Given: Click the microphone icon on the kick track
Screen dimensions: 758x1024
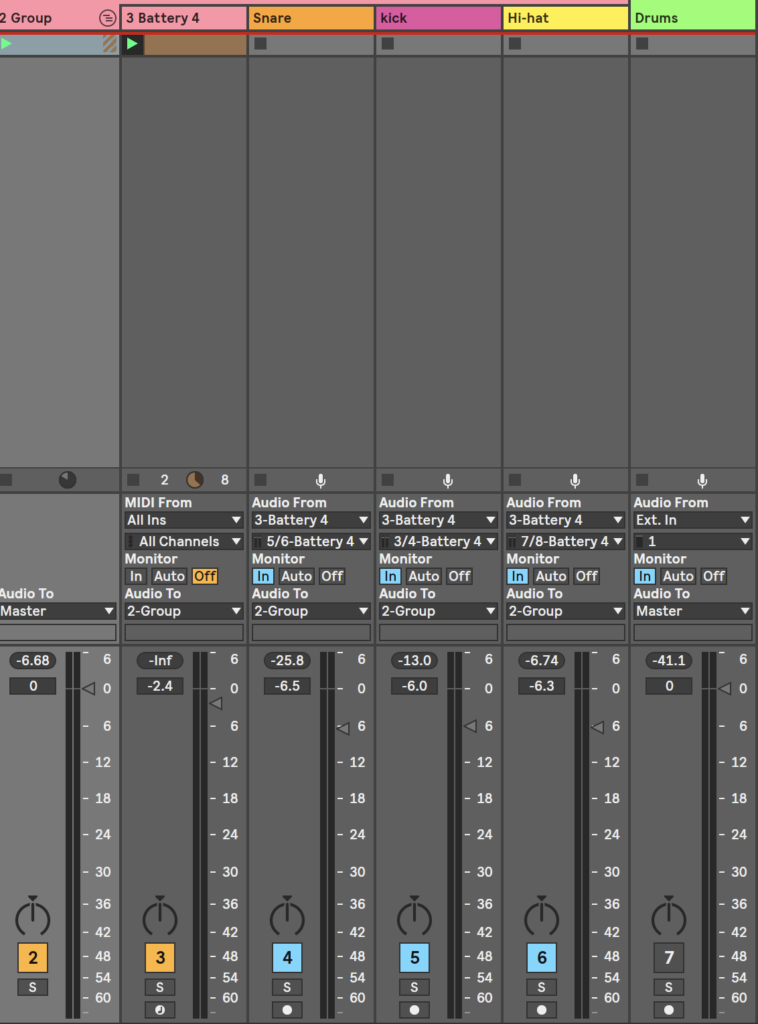Looking at the screenshot, I should (x=448, y=481).
